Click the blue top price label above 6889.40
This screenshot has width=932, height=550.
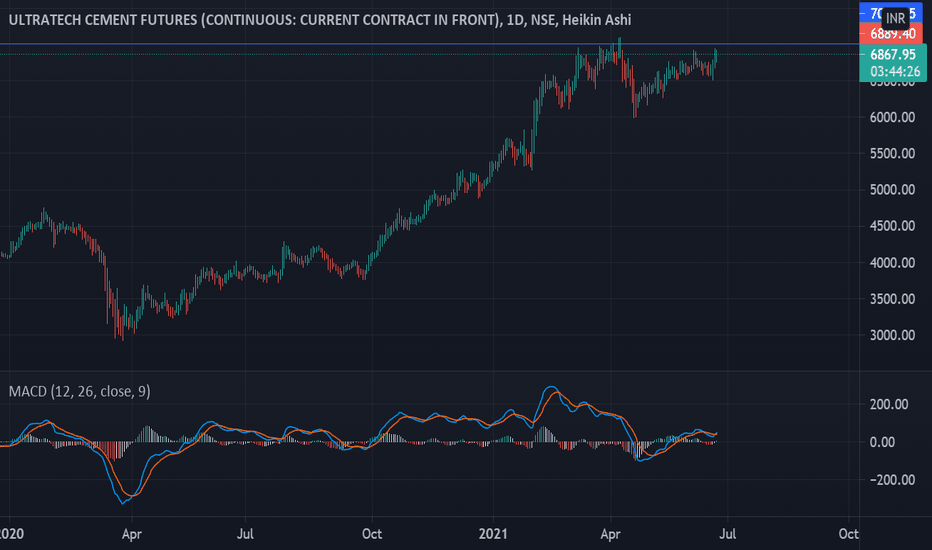click(x=890, y=13)
